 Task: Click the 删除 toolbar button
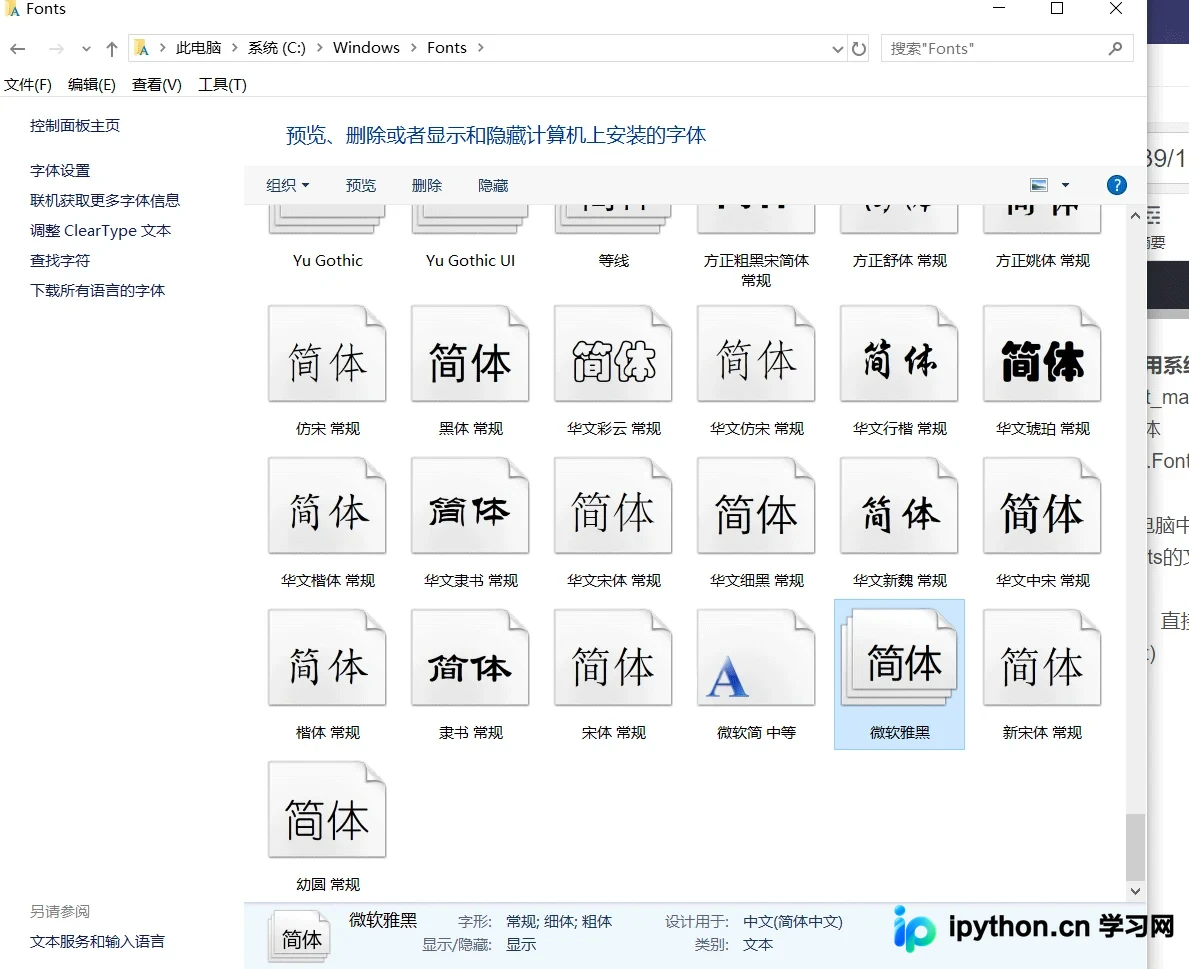click(x=427, y=186)
